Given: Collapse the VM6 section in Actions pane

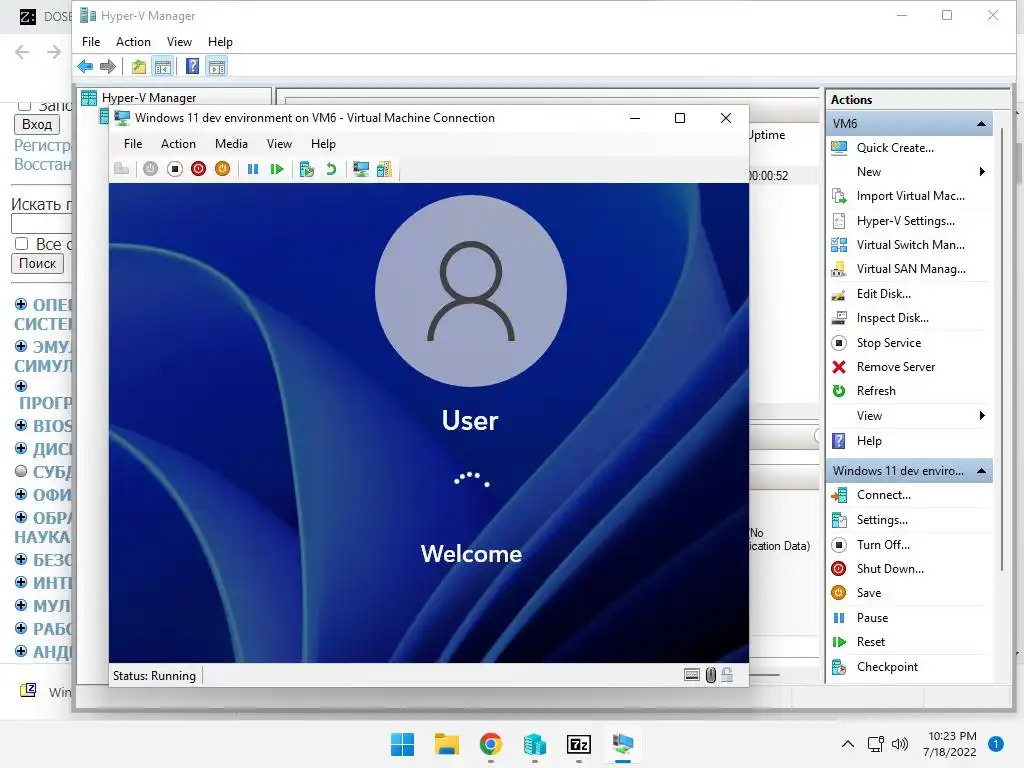Looking at the screenshot, I should point(981,123).
